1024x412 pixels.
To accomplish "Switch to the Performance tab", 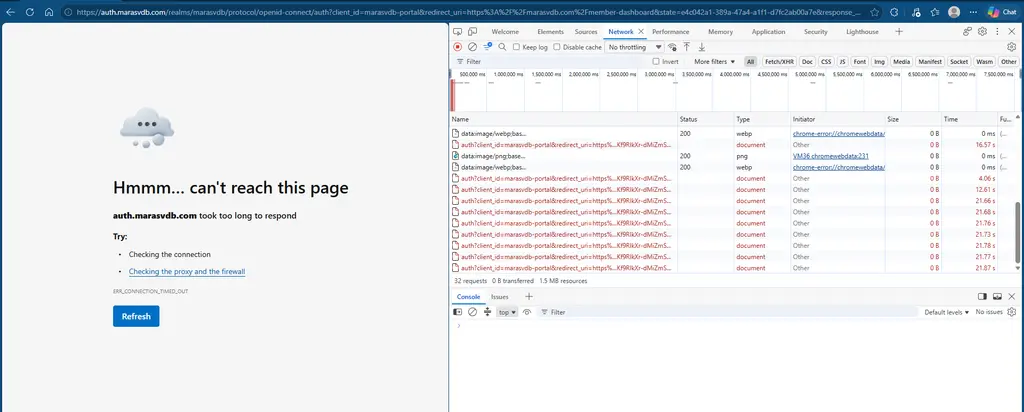I will coord(671,31).
